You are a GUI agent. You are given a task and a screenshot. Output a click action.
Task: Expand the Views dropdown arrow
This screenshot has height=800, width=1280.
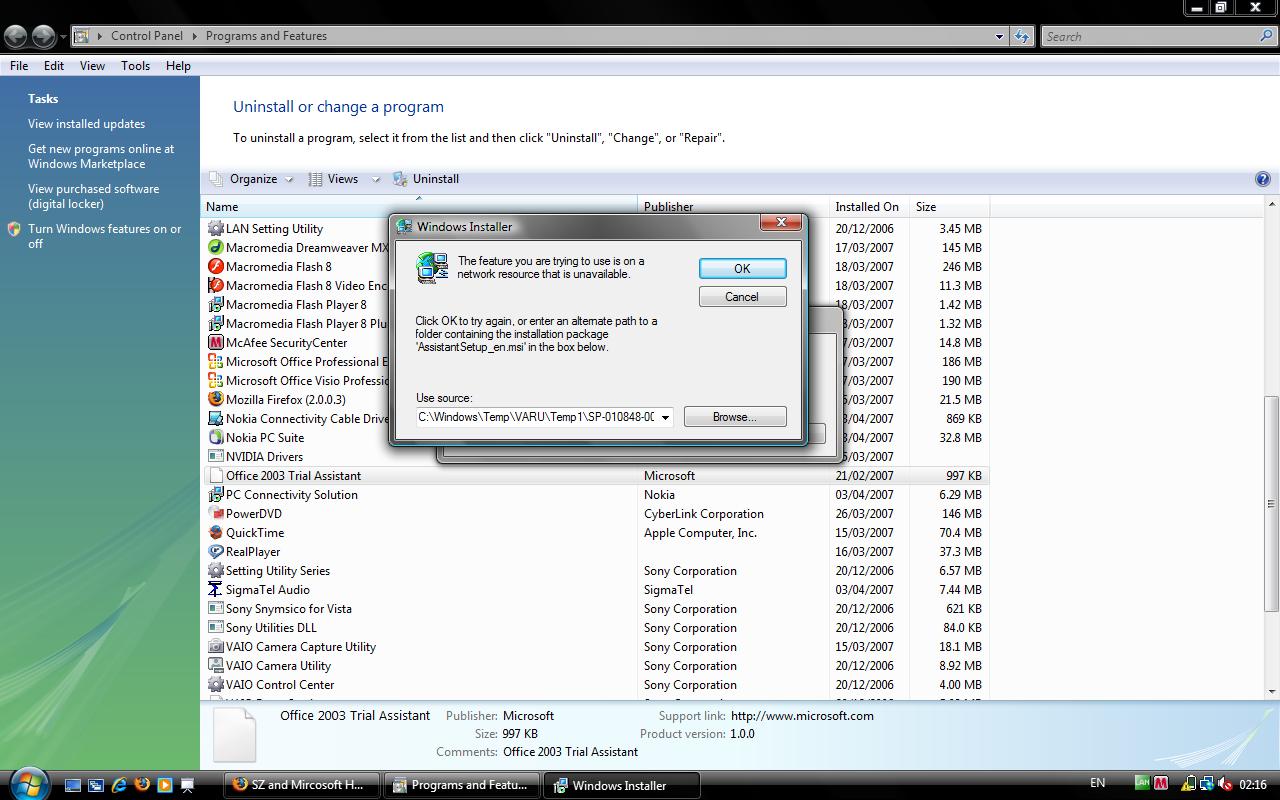pyautogui.click(x=376, y=180)
